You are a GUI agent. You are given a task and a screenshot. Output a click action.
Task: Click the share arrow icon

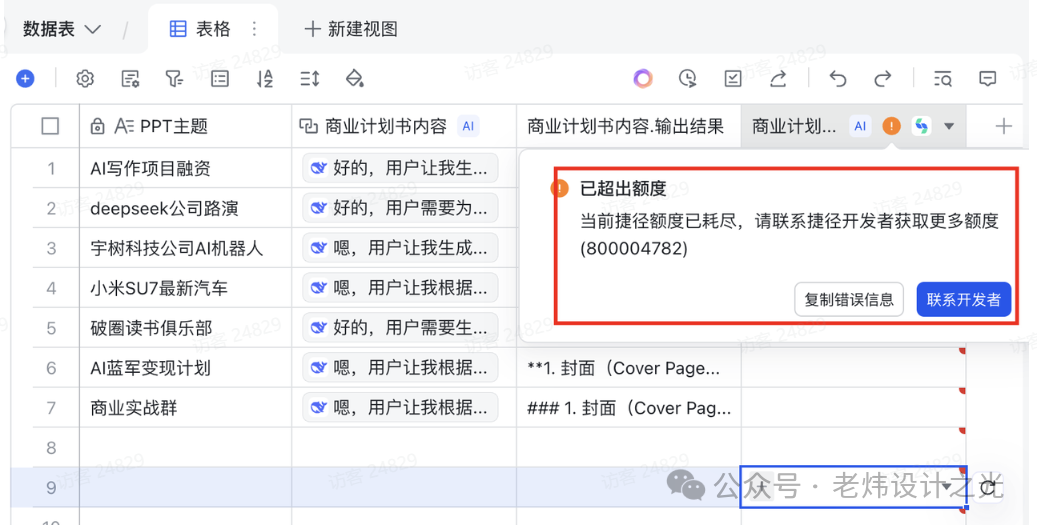(778, 79)
